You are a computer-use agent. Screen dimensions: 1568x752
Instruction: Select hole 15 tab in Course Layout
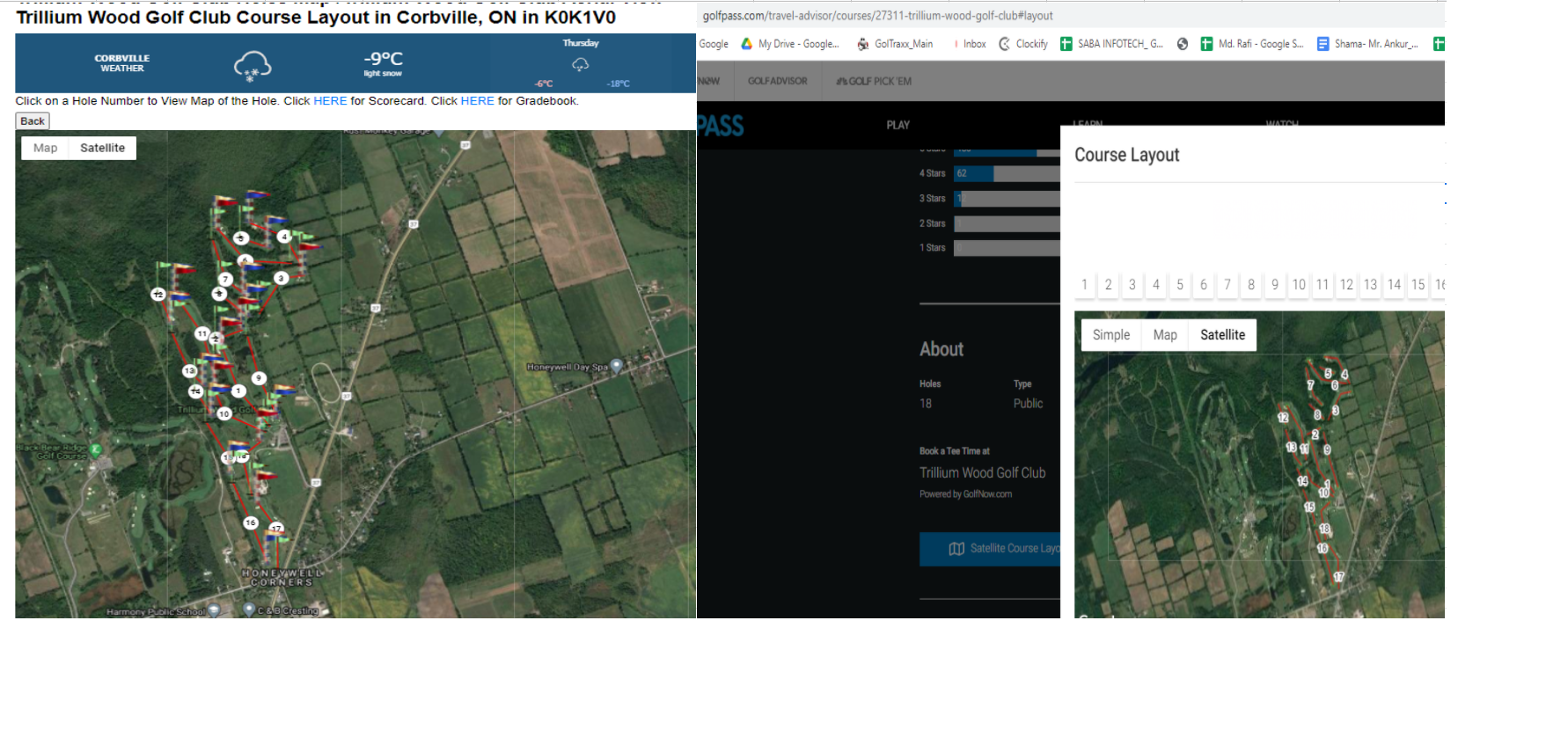[1418, 285]
